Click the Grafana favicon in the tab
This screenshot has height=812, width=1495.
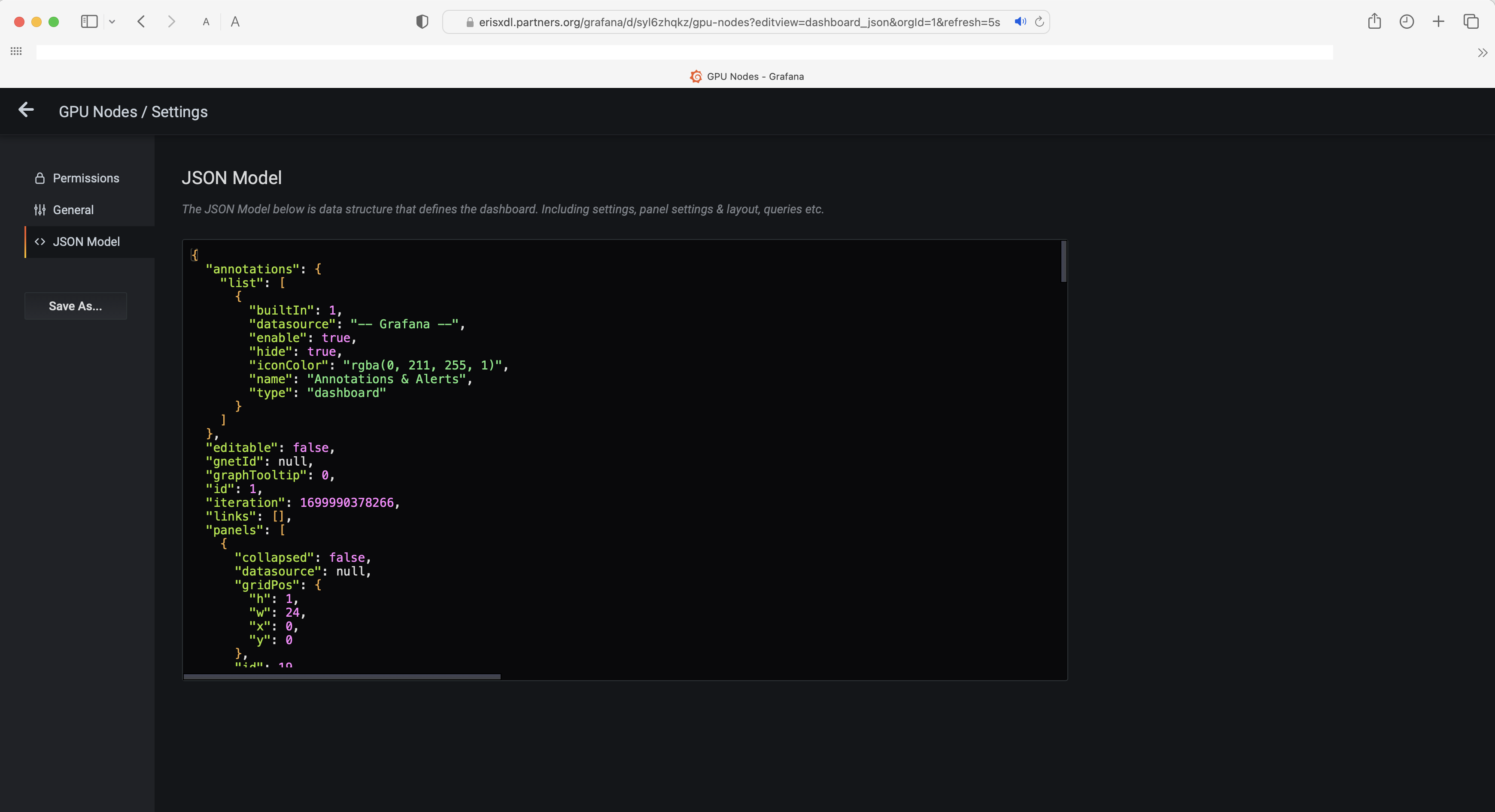696,76
